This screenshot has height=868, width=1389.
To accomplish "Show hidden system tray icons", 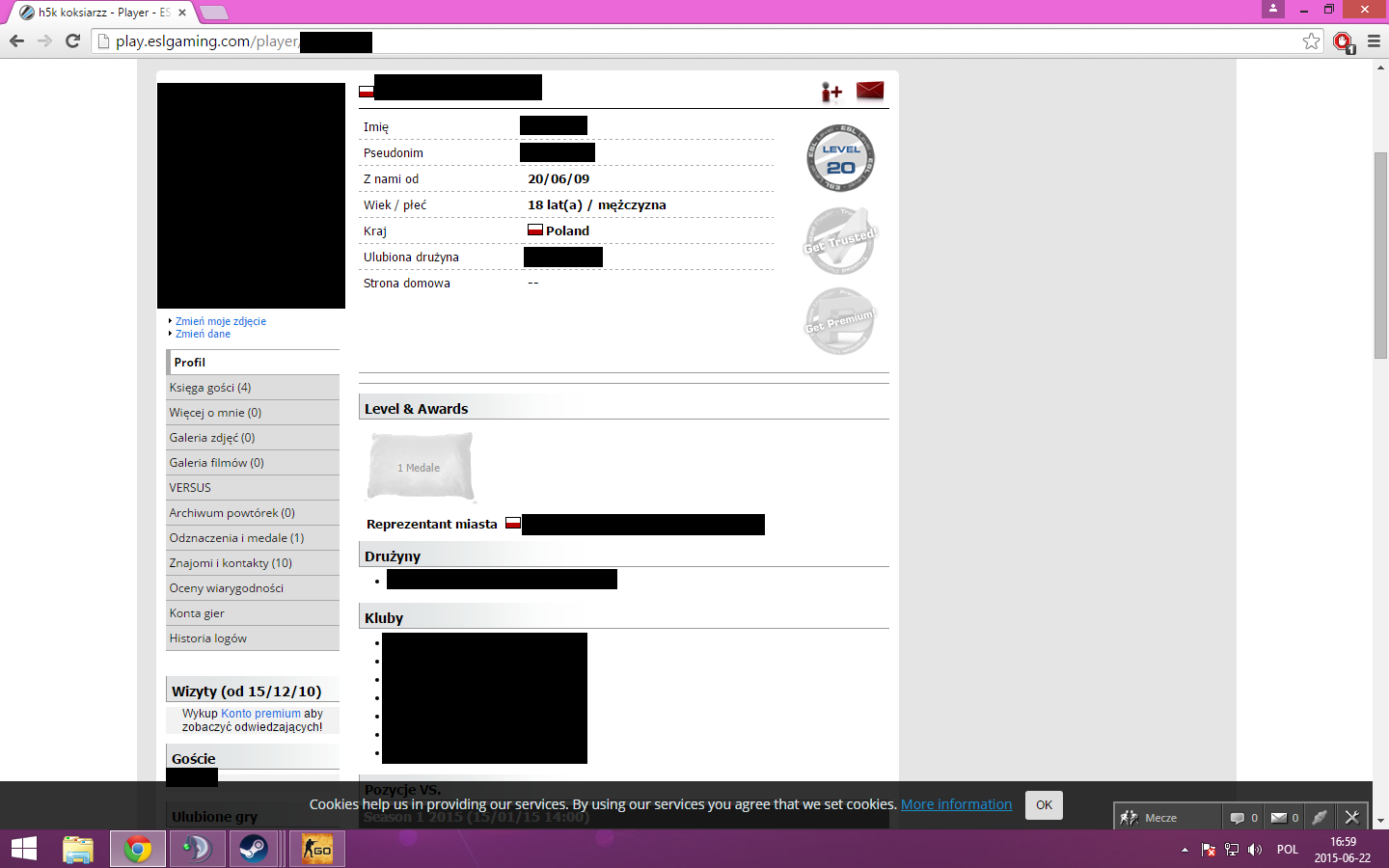I will coord(1185,850).
